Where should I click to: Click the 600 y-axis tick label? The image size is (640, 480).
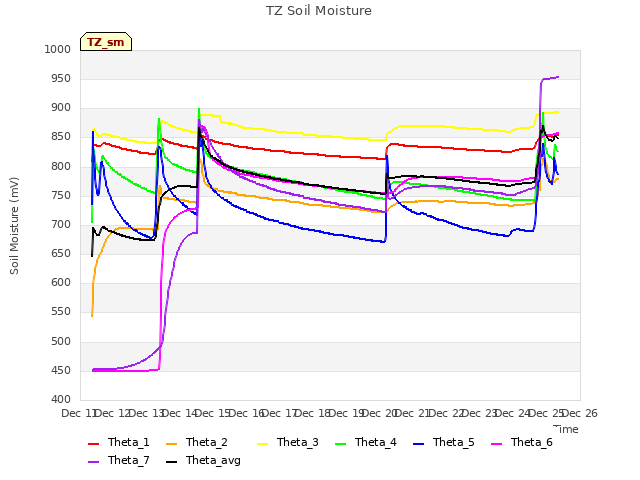pyautogui.click(x=61, y=282)
